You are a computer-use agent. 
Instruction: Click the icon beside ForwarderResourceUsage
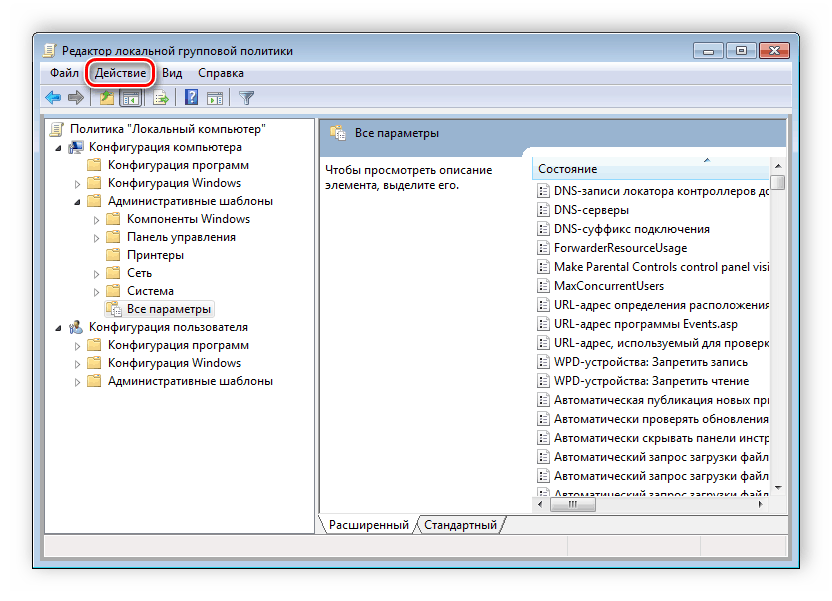(x=543, y=248)
